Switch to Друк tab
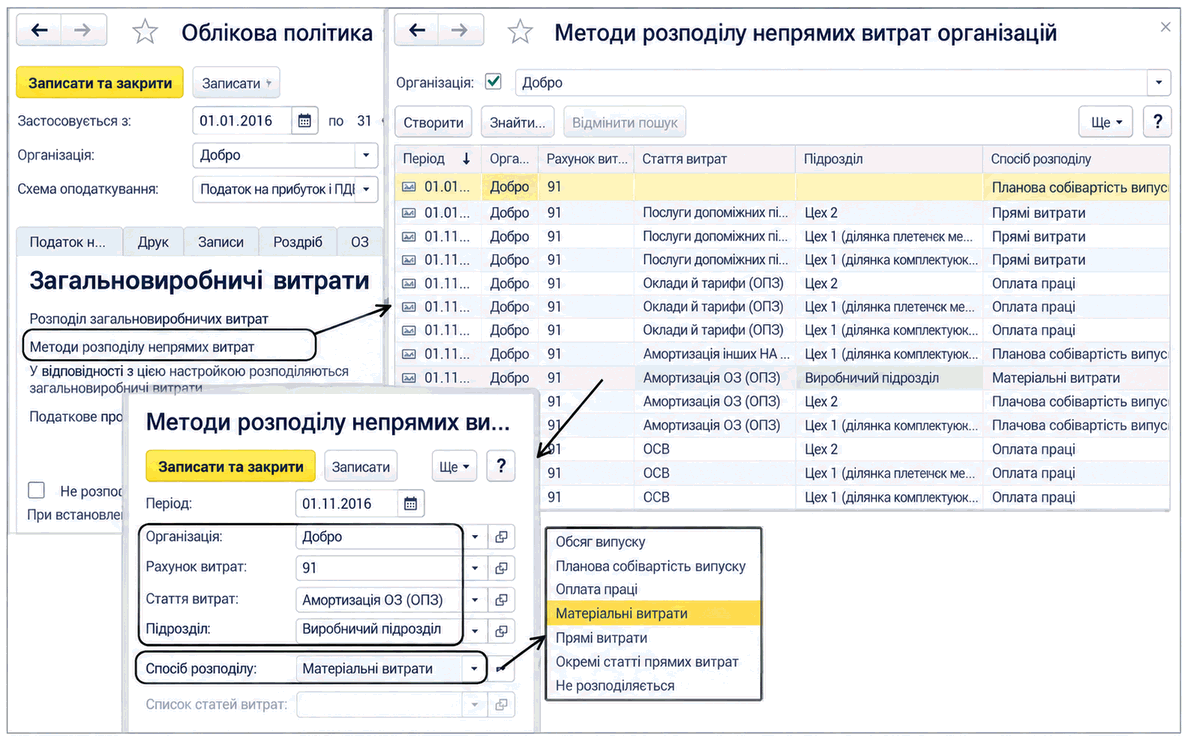 point(153,242)
